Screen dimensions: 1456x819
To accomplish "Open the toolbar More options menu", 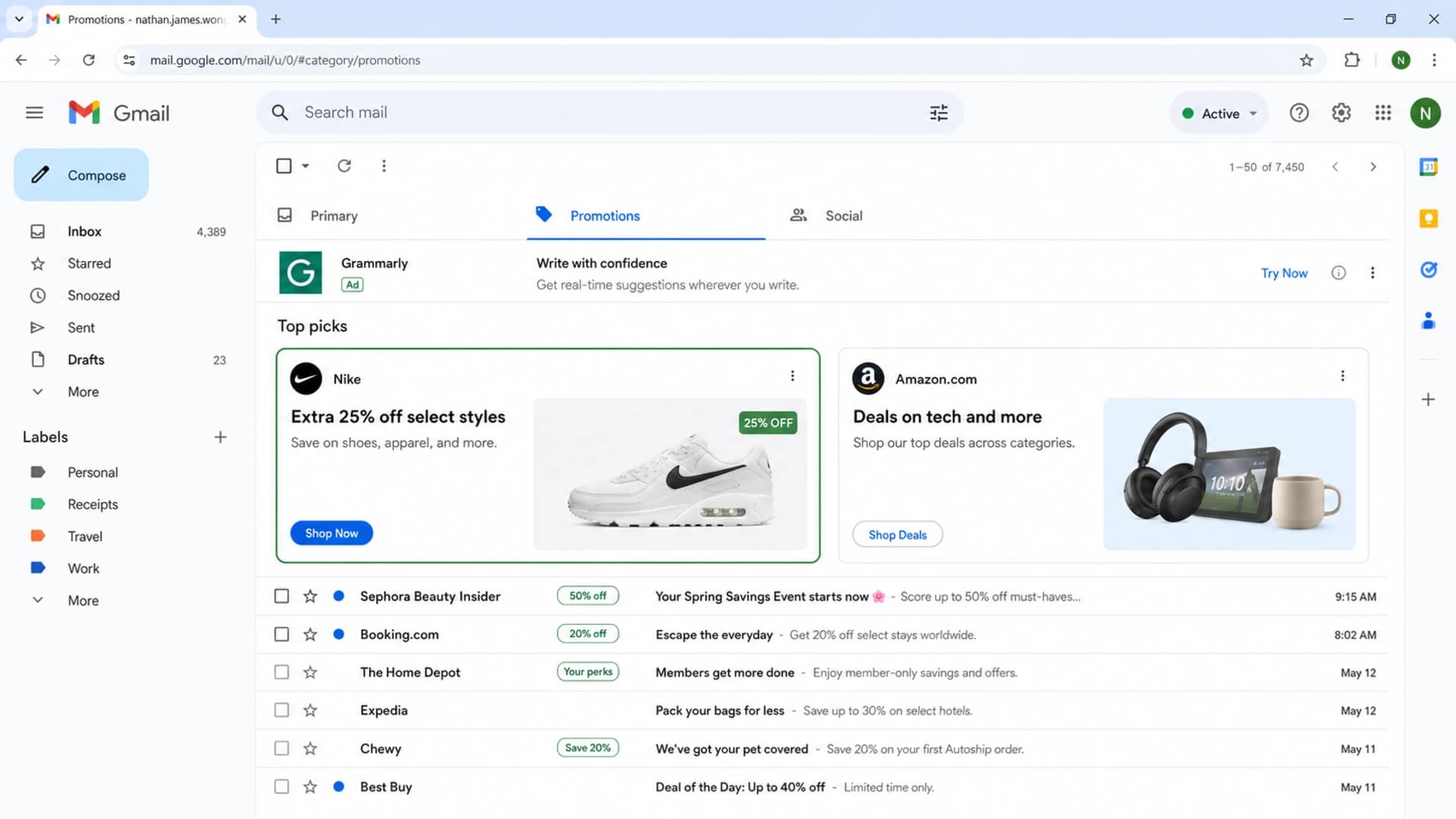I will tap(384, 166).
